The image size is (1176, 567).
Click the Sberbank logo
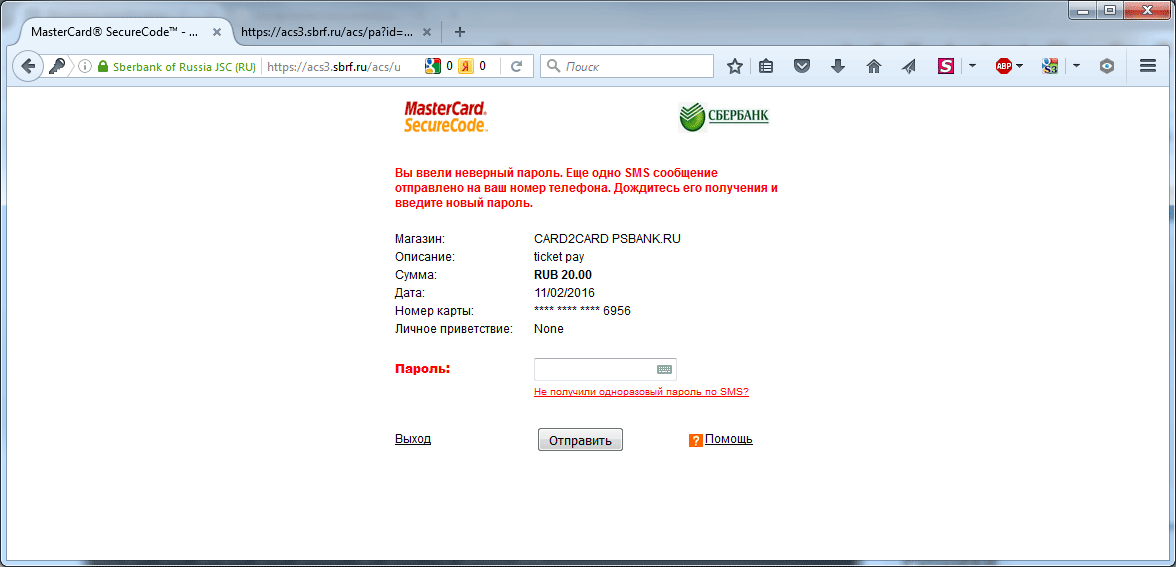tap(724, 117)
